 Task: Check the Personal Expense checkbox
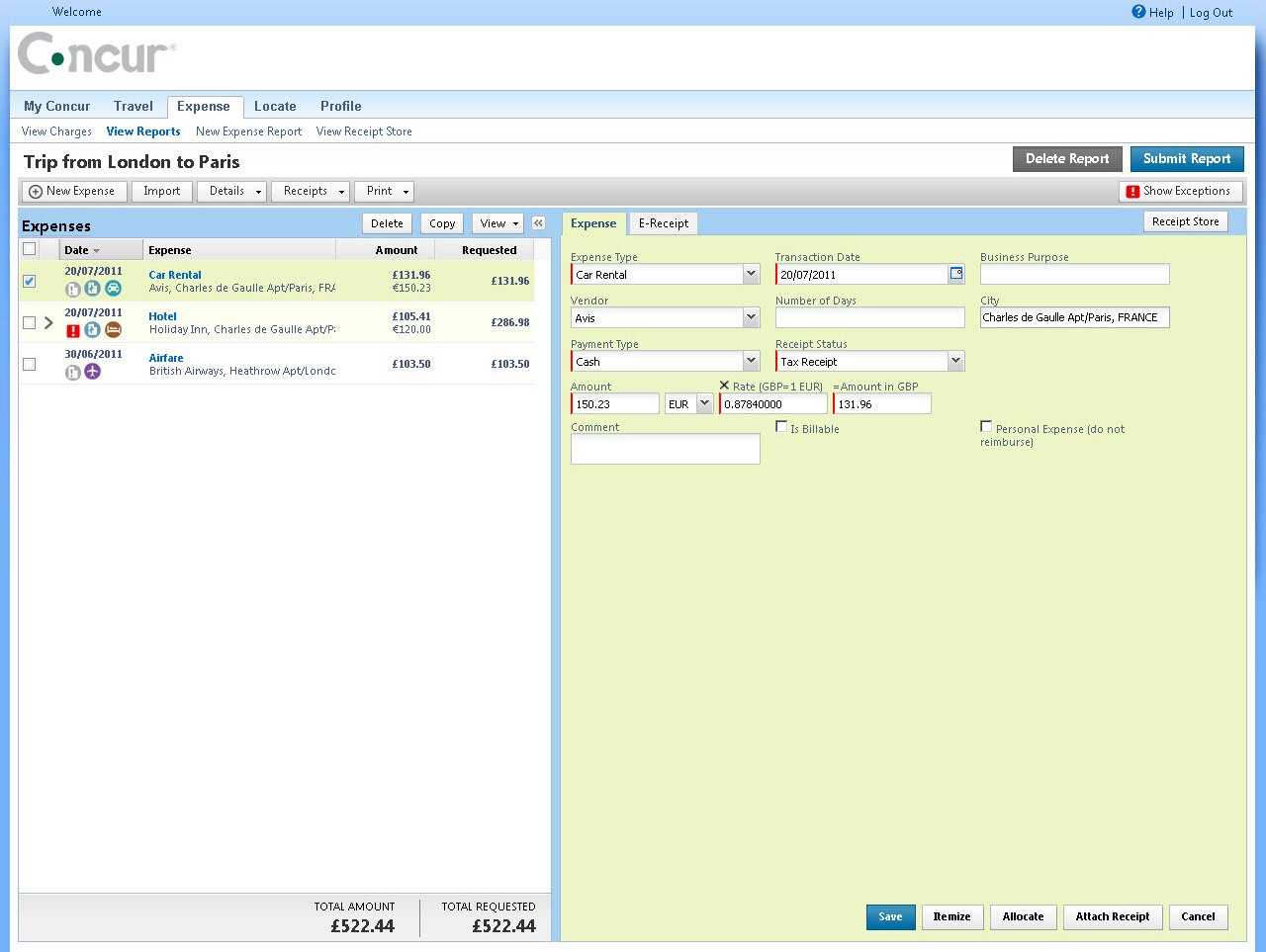986,426
